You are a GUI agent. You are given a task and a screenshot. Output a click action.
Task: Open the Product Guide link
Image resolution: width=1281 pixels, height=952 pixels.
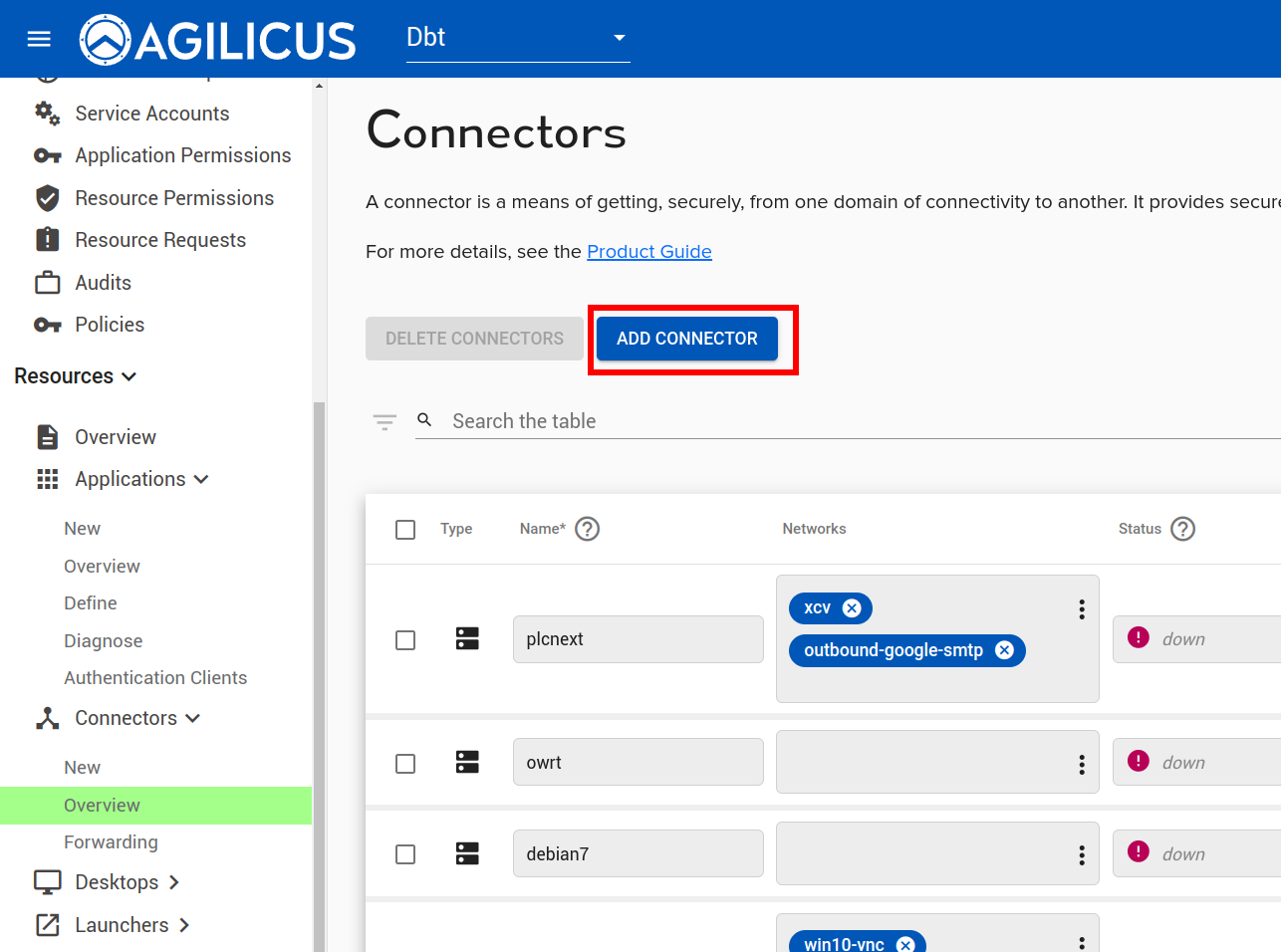[648, 252]
